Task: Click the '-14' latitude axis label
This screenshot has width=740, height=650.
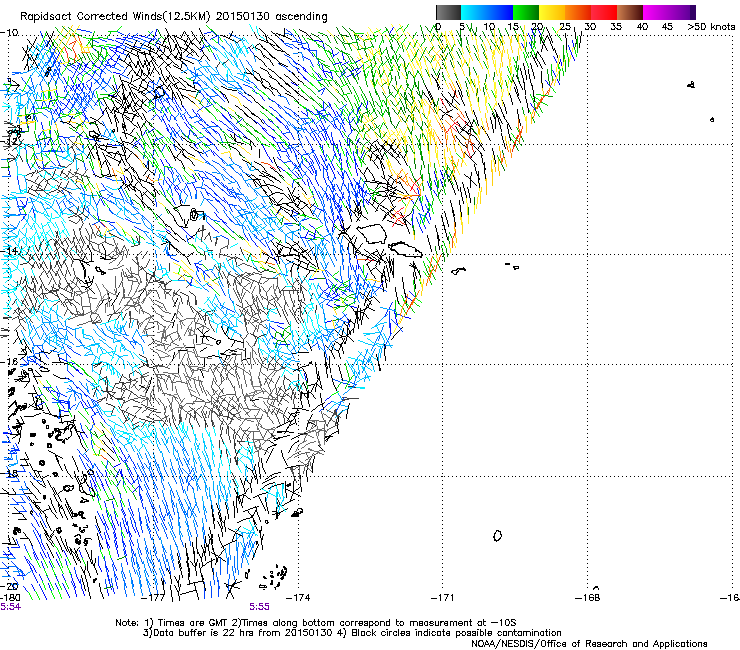Action: click(x=9, y=251)
